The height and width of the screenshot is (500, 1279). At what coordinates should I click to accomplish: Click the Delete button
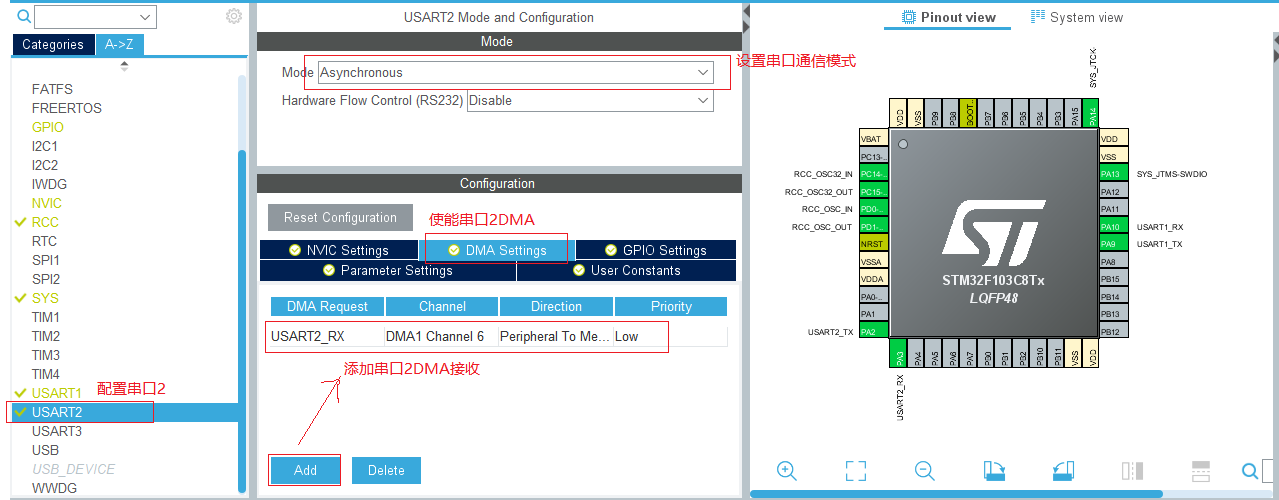(386, 470)
